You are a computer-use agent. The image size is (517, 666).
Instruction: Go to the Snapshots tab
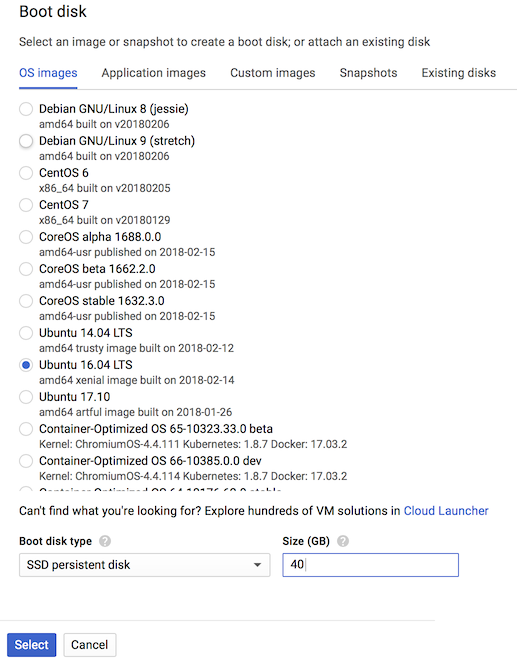[368, 73]
